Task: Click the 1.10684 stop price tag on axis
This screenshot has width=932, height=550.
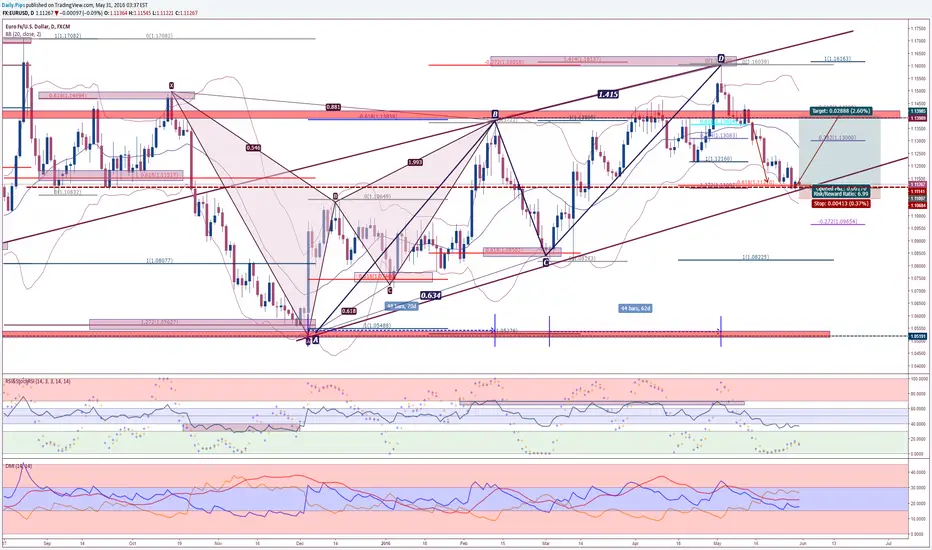Action: coord(916,205)
